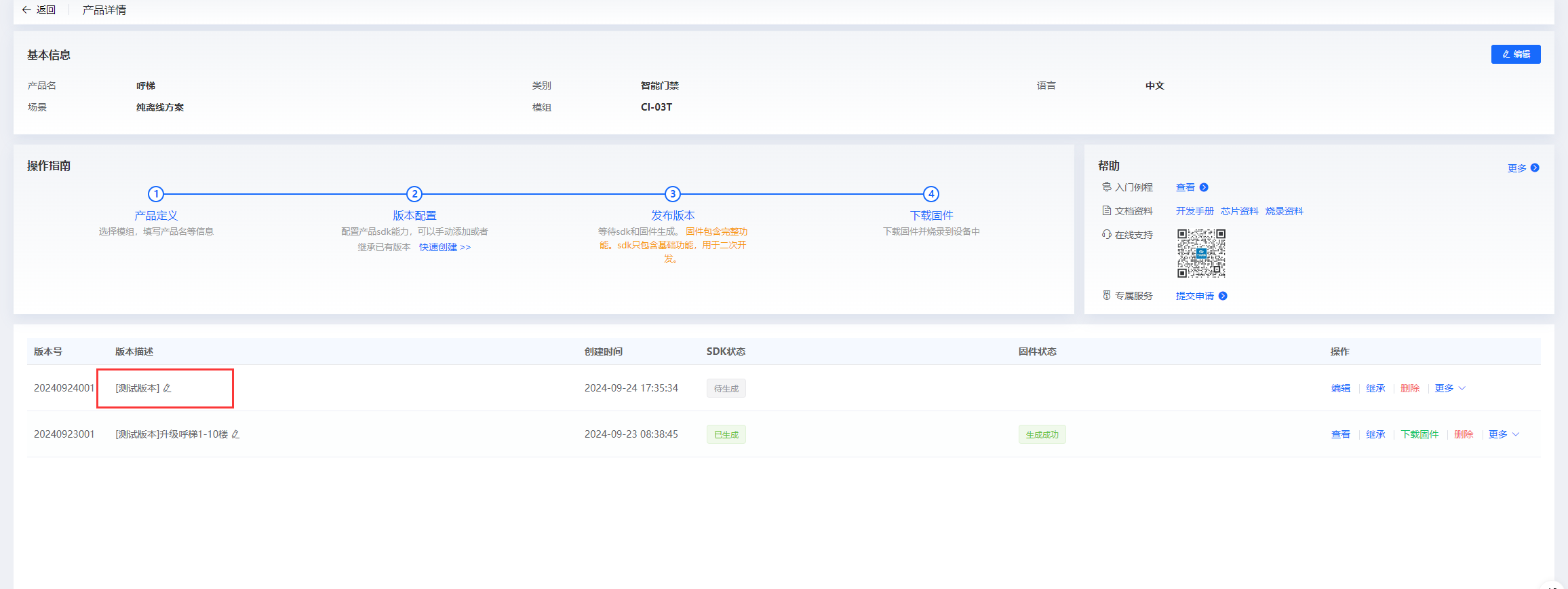The image size is (1568, 589).
Task: Select step 4 circle 下载固件
Action: [931, 194]
